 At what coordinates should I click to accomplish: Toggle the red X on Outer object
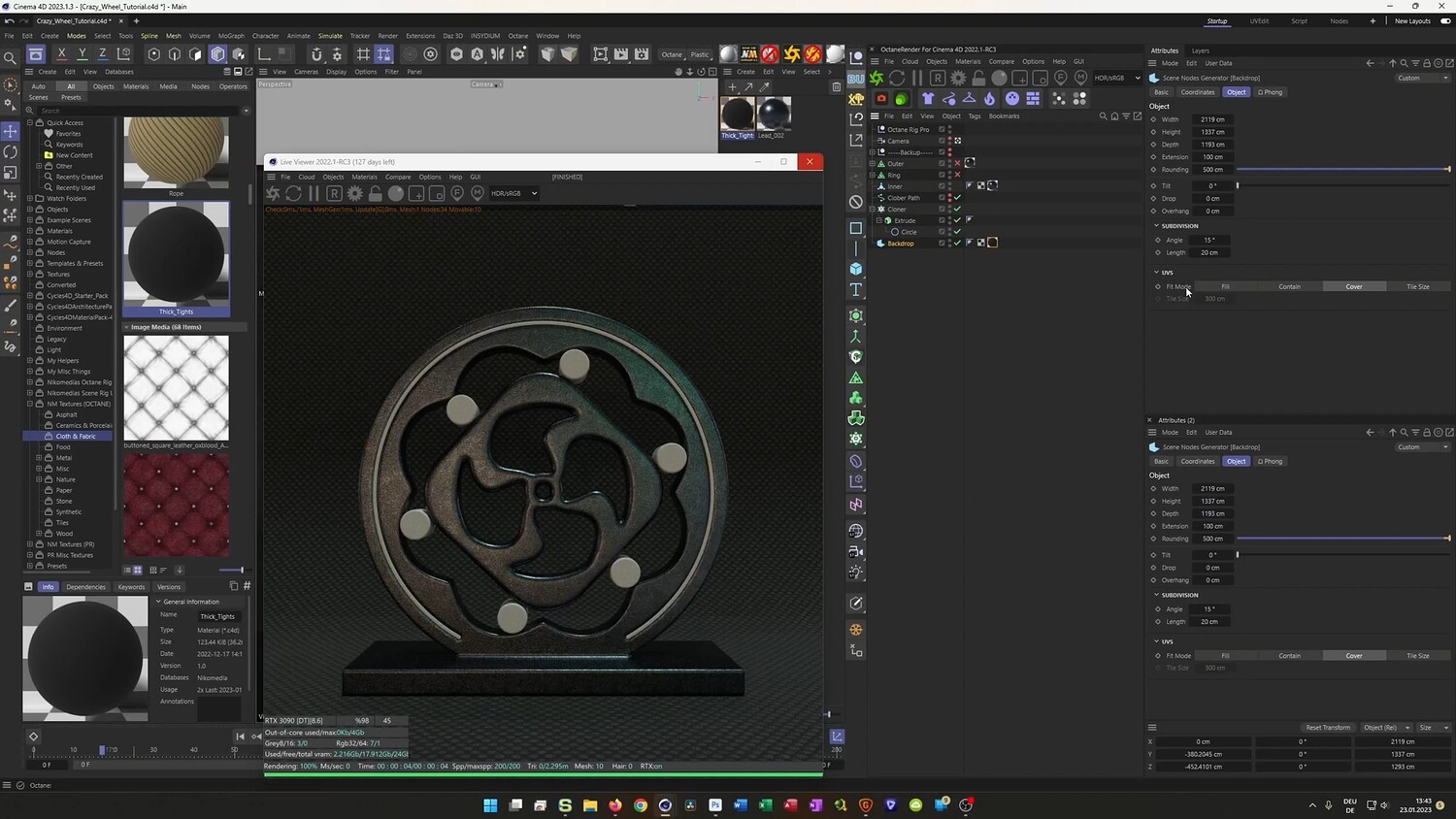click(x=957, y=163)
